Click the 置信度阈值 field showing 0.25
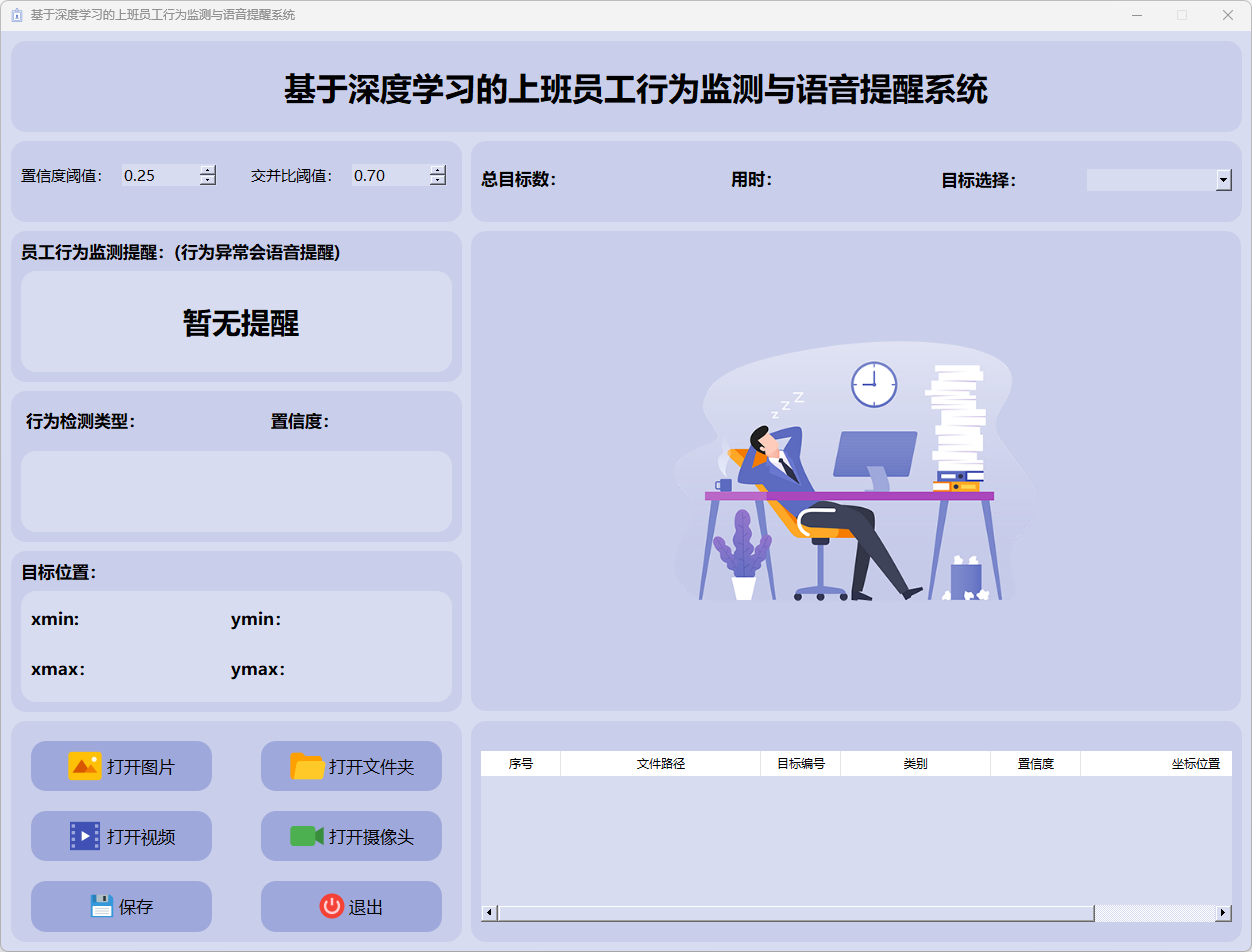The height and width of the screenshot is (952, 1252). click(160, 175)
